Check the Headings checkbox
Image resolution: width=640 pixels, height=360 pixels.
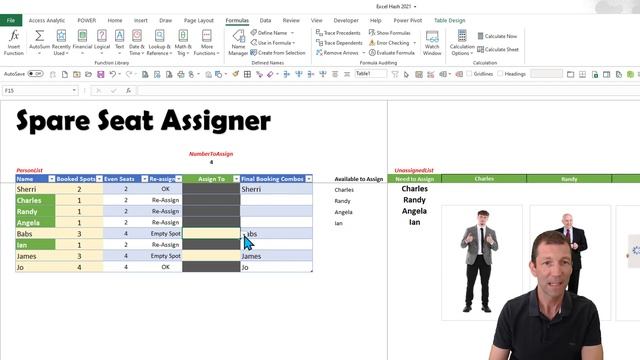click(x=500, y=73)
